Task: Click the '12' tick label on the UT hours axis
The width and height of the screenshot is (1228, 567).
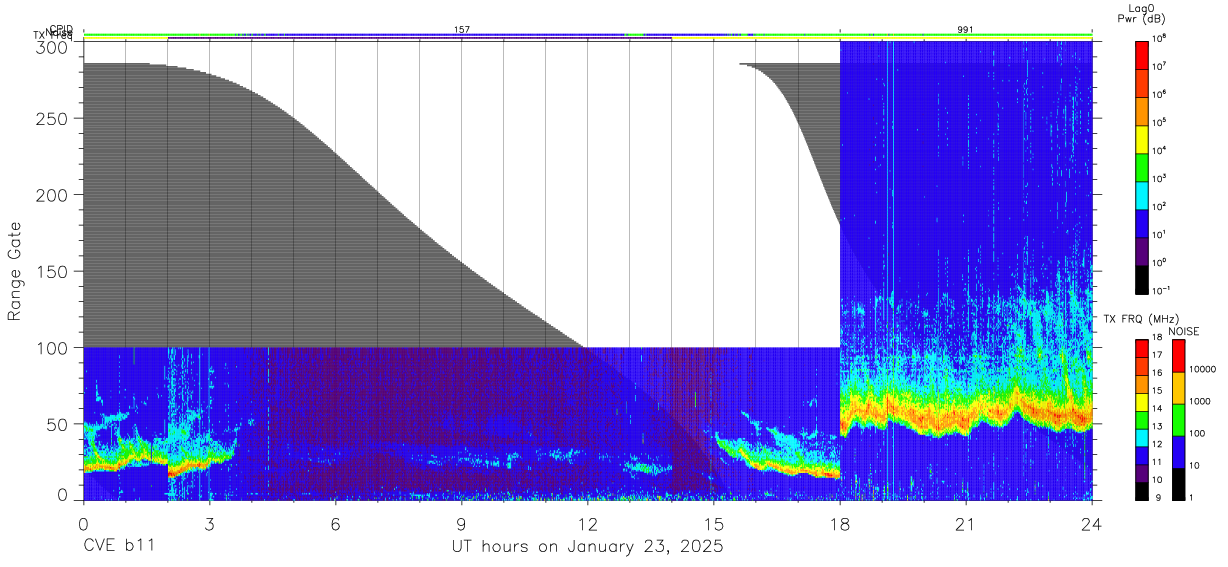Action: 587,524
